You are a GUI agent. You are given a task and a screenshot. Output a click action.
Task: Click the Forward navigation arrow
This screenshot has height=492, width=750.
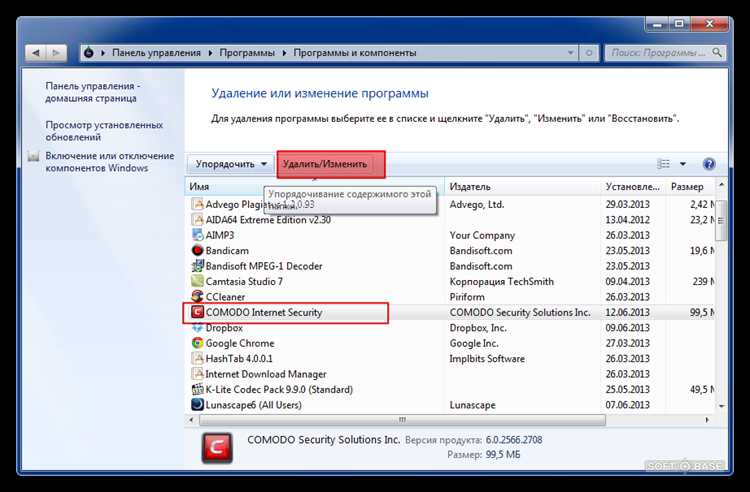(56, 53)
